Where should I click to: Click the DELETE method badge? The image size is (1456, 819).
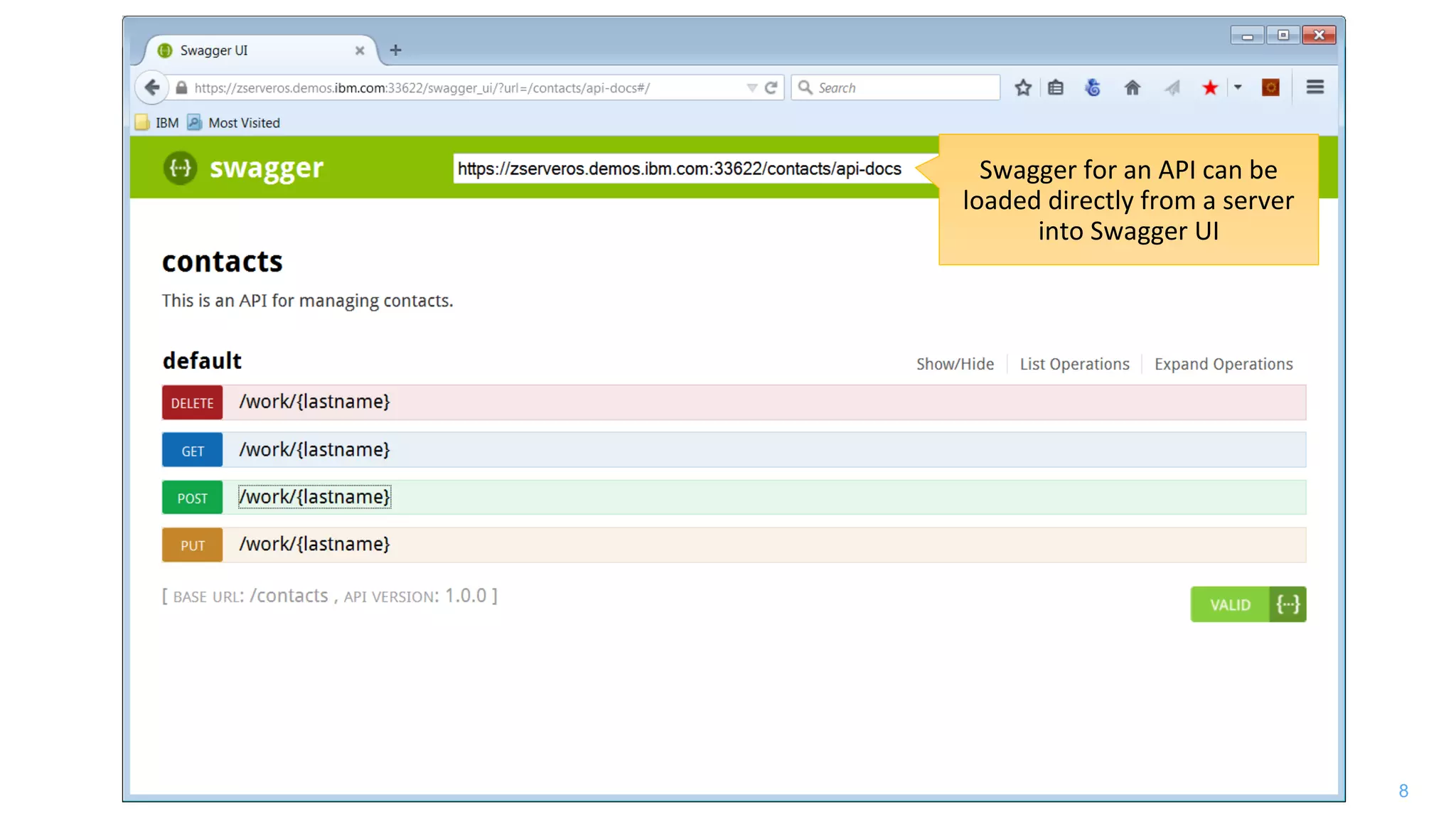[x=192, y=402]
